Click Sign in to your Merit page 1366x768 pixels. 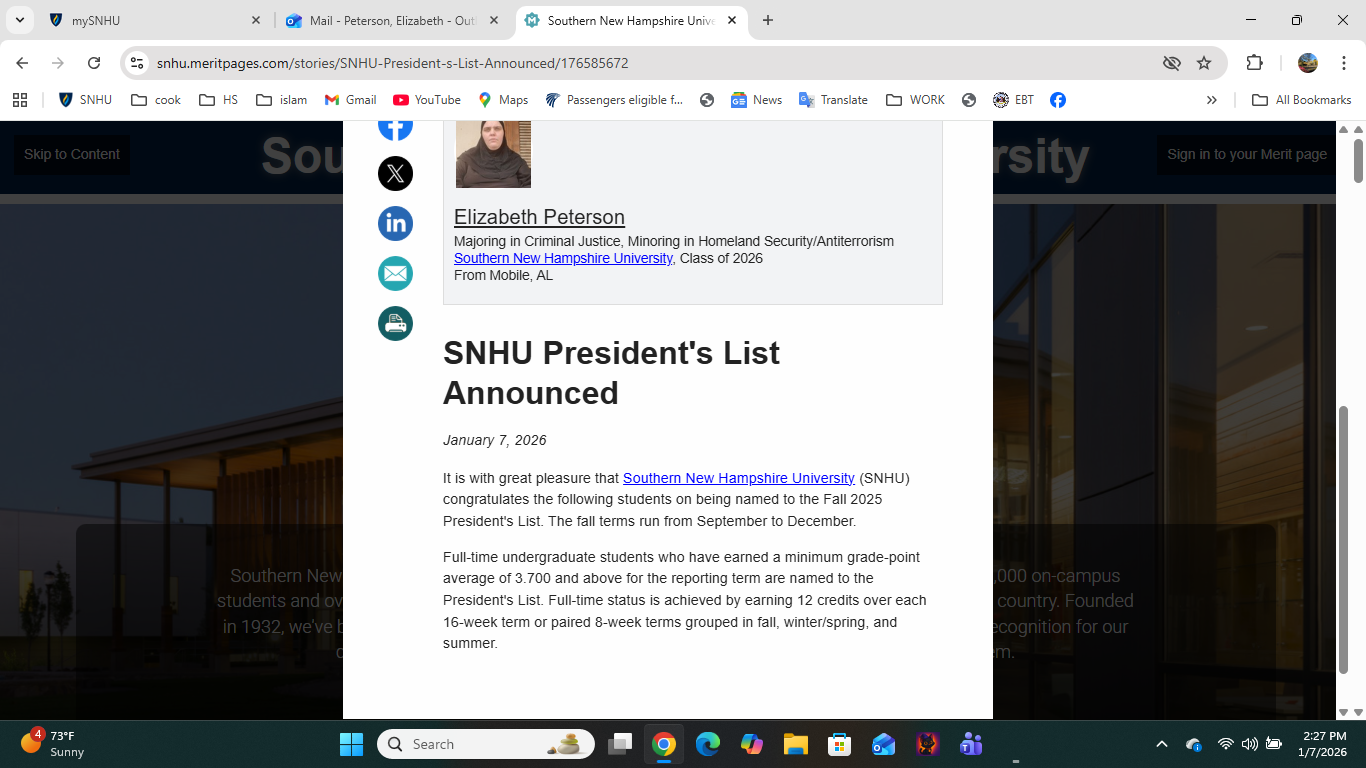click(1247, 154)
